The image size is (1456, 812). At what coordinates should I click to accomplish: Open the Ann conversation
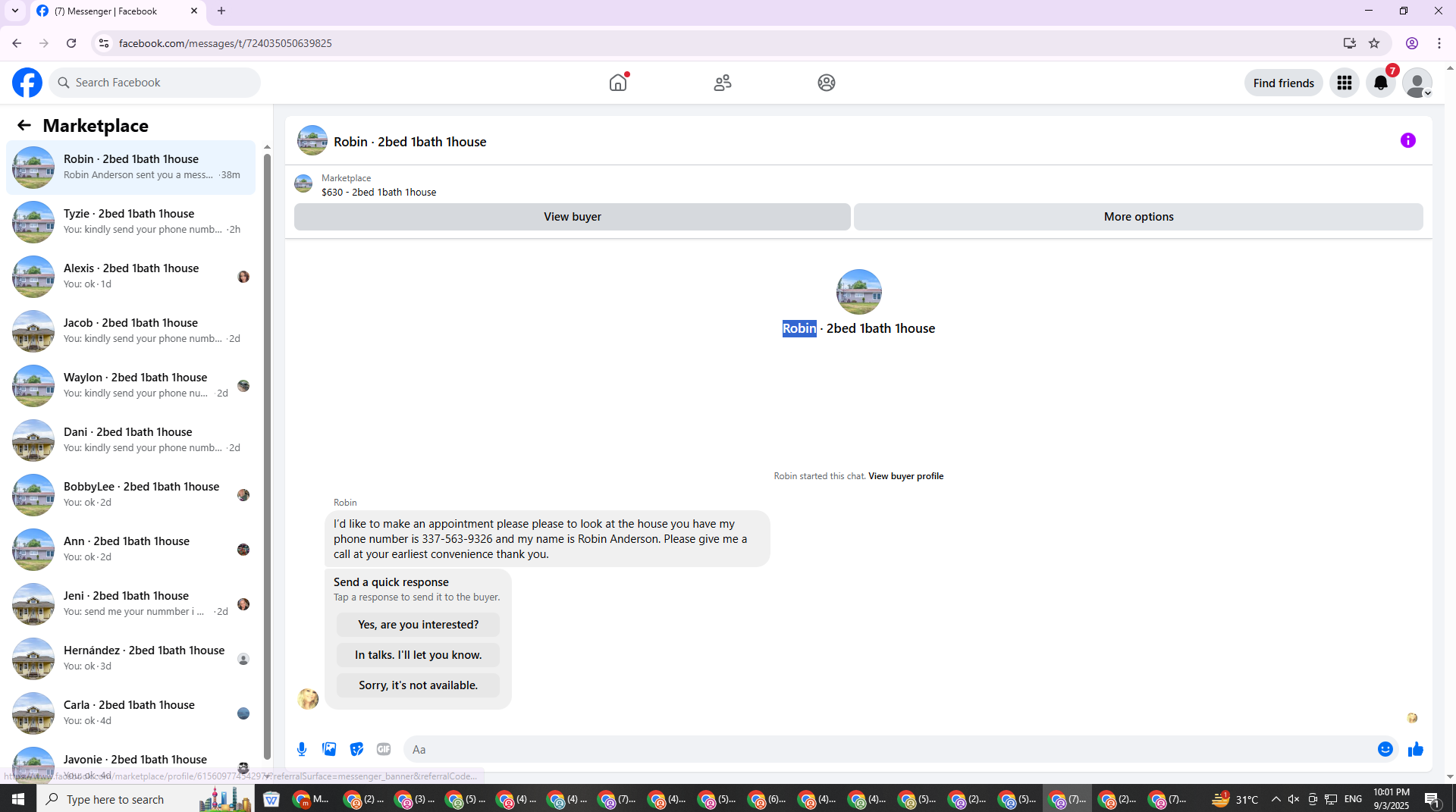130,549
